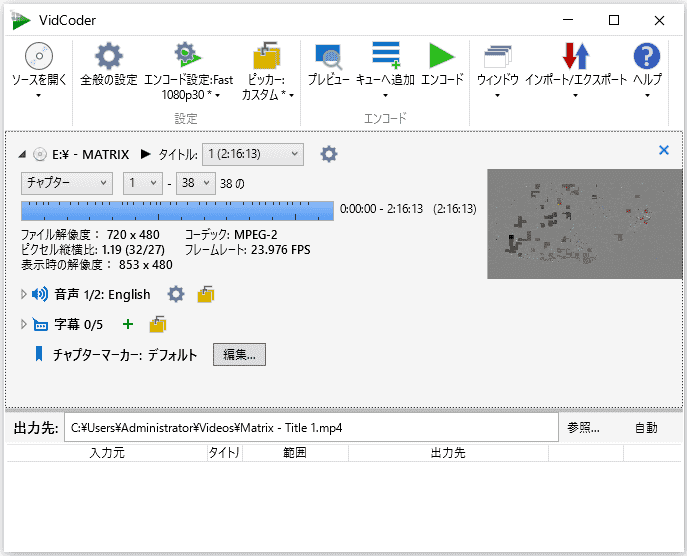
Task: Add subtitle with green plus icon
Action: coord(127,324)
